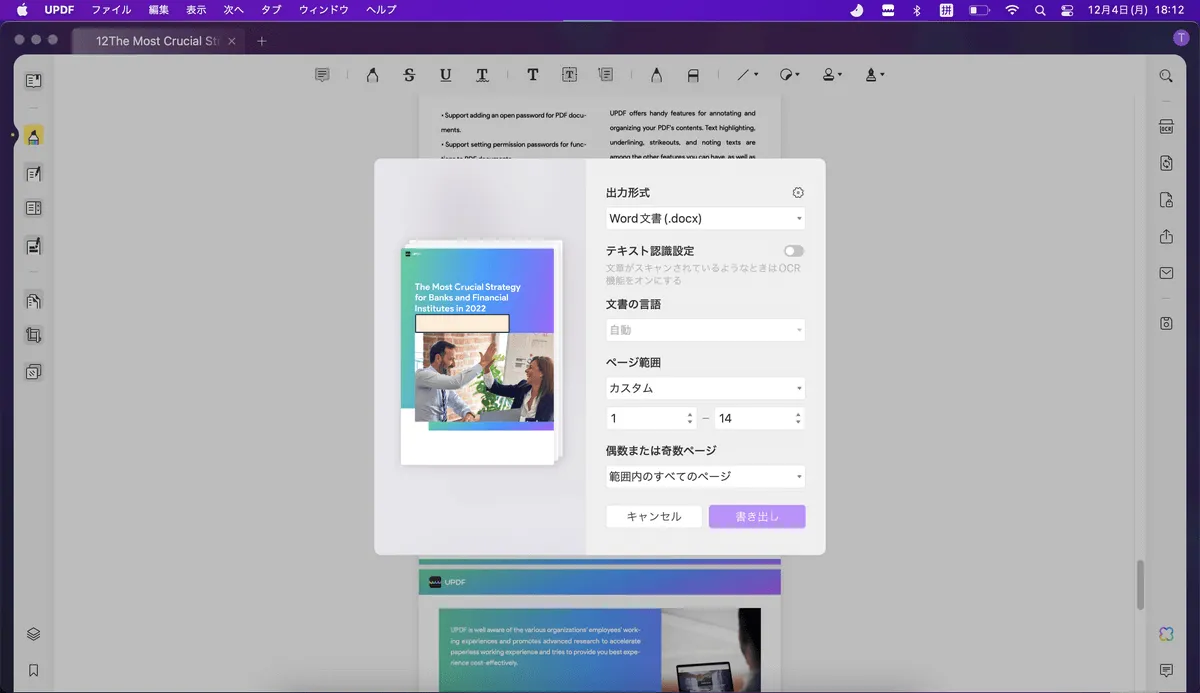Open the ページ範囲 カスタム dropdown
This screenshot has height=693, width=1200.
(x=705, y=388)
